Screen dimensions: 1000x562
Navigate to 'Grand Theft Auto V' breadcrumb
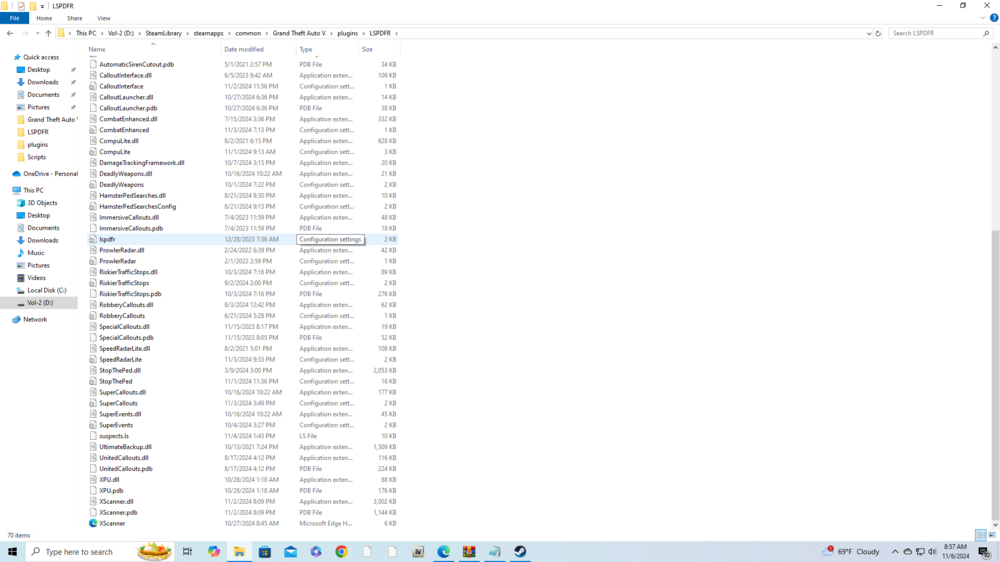pos(298,33)
